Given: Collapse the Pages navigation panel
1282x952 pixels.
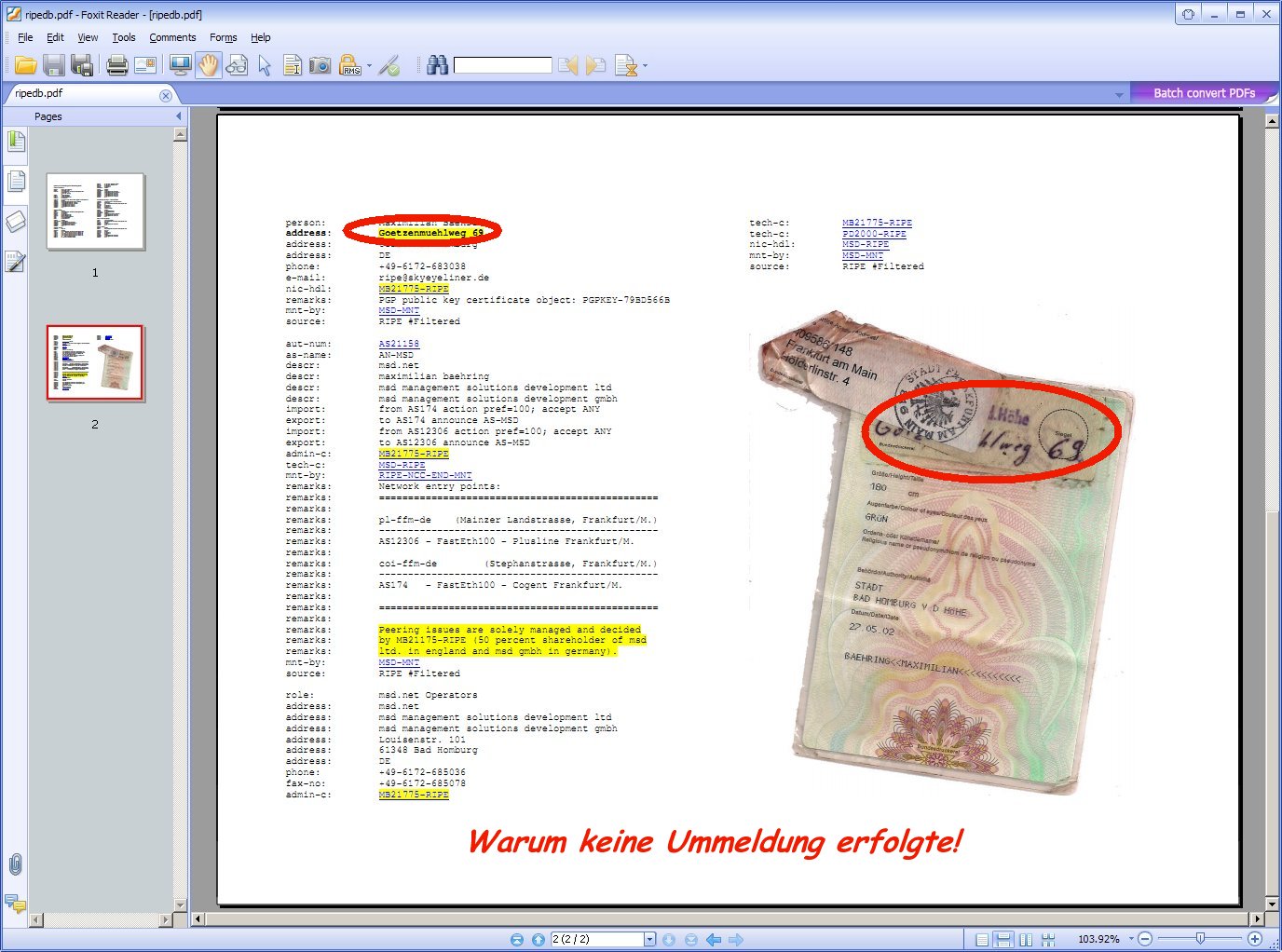Looking at the screenshot, I should pyautogui.click(x=178, y=116).
